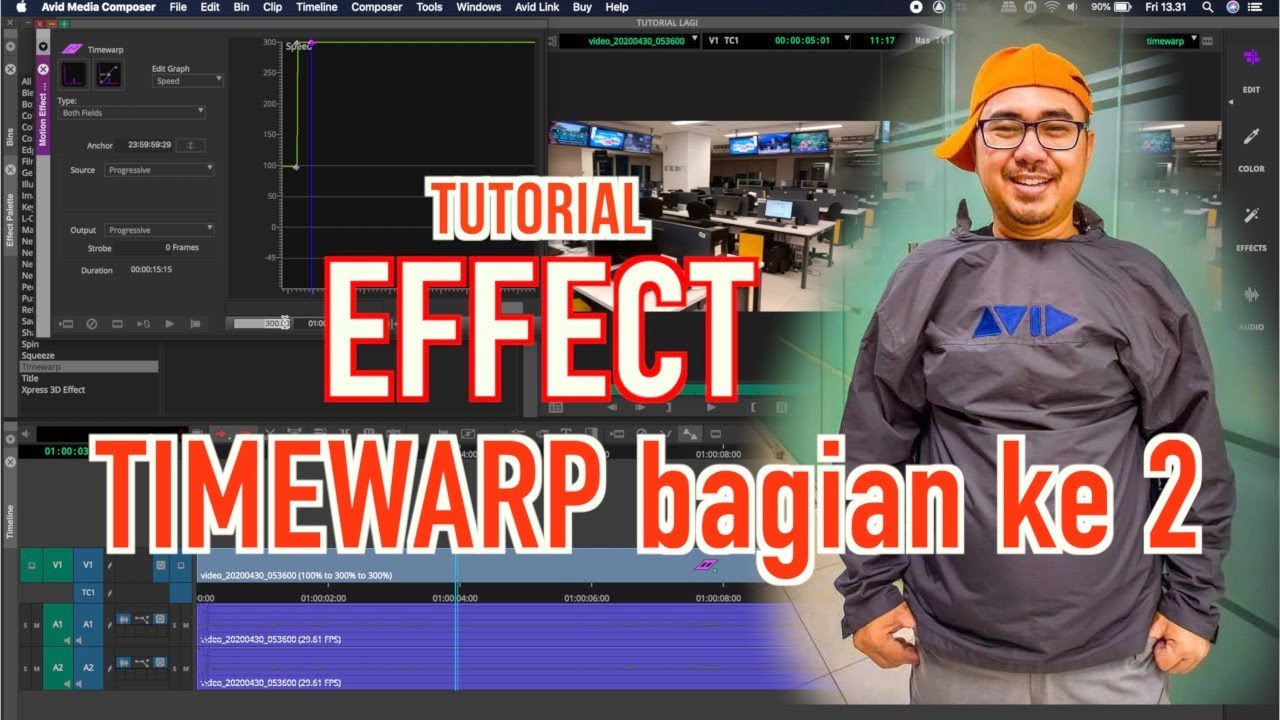The width and height of the screenshot is (1280, 720).
Task: Open the Avid Link menu
Action: [535, 7]
